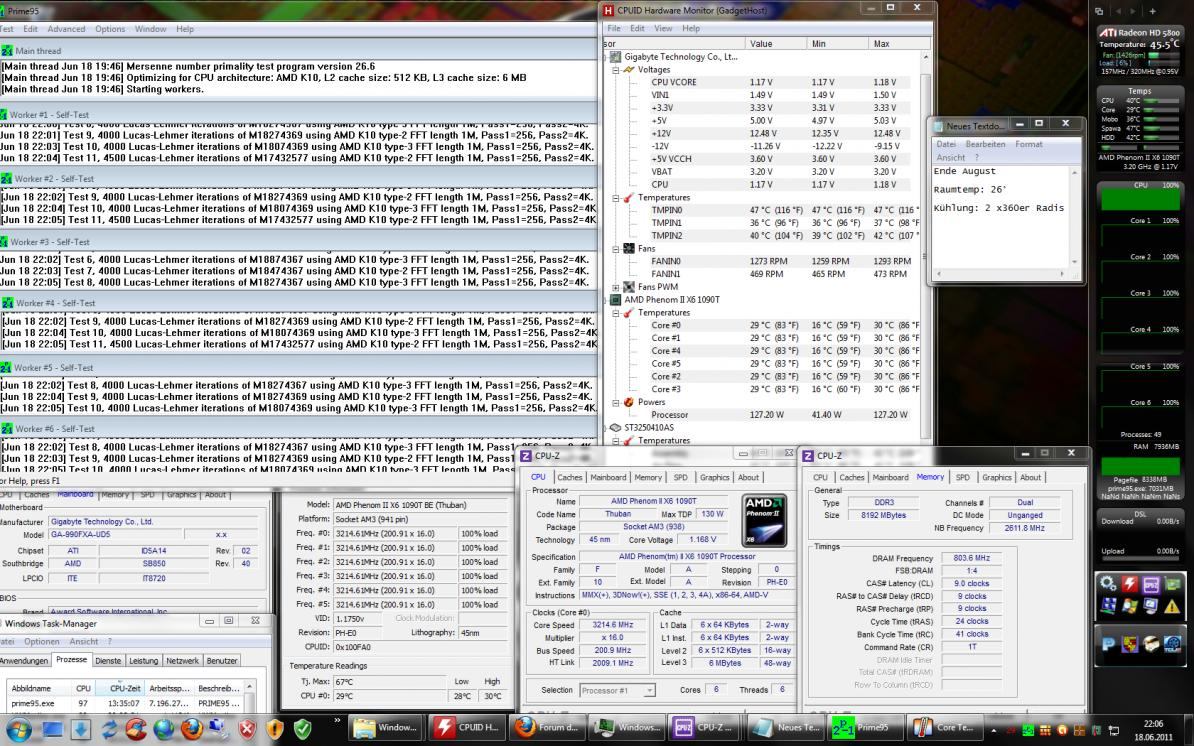Open the Leistung tab in Task Manager
1194x746 pixels.
(x=143, y=661)
